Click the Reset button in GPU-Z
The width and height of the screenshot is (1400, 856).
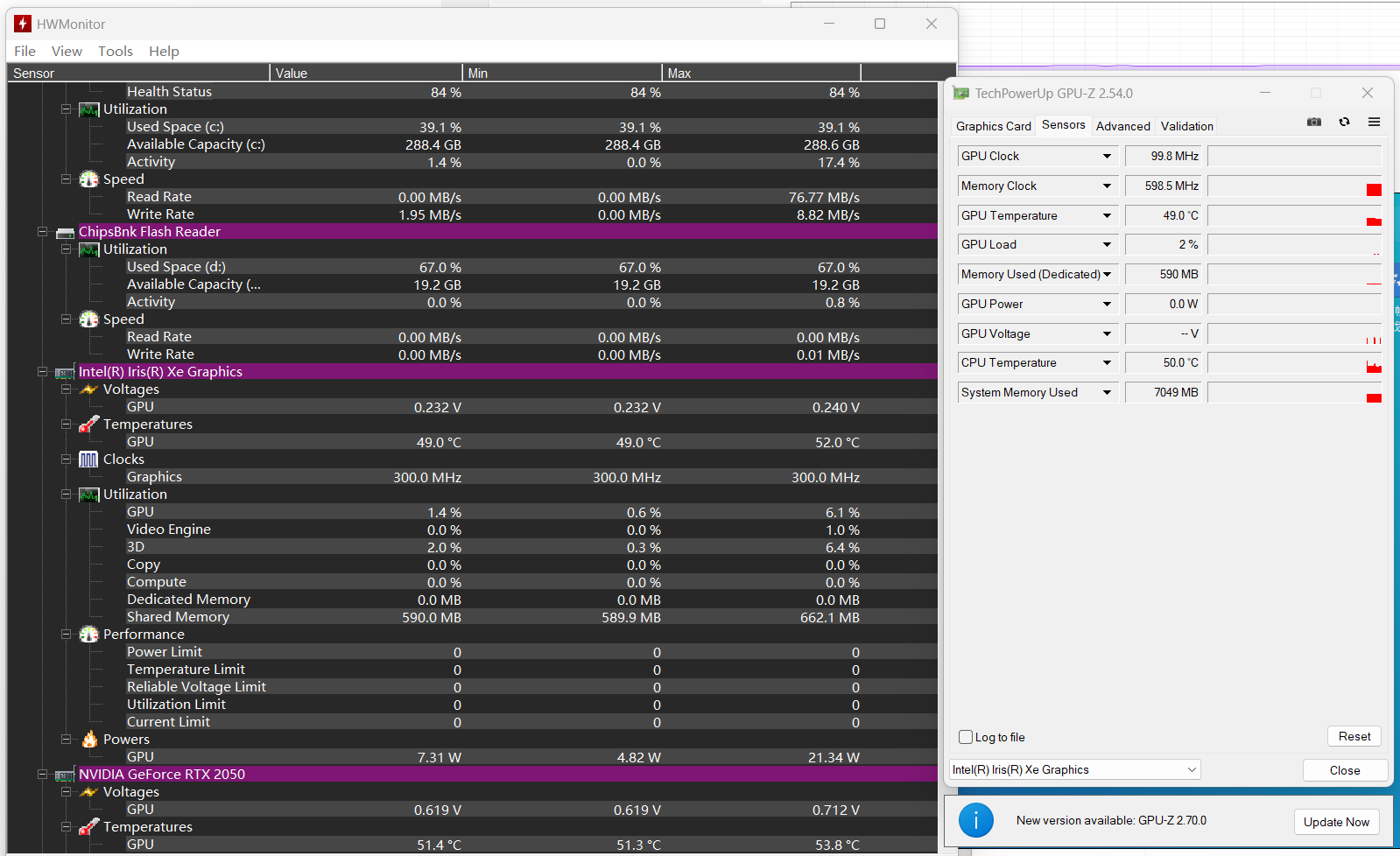click(x=1354, y=737)
